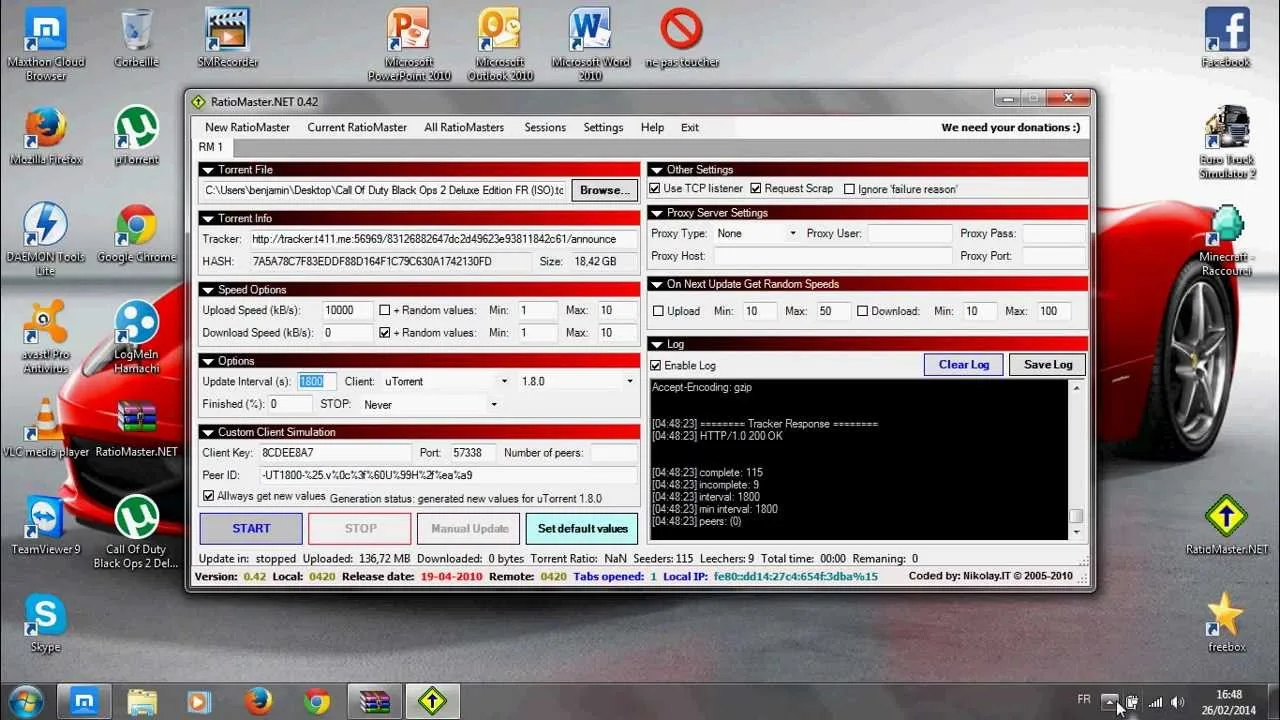Tick the random Download speeds checkbox
Screen dimensions: 1280x720
pyautogui.click(x=862, y=311)
